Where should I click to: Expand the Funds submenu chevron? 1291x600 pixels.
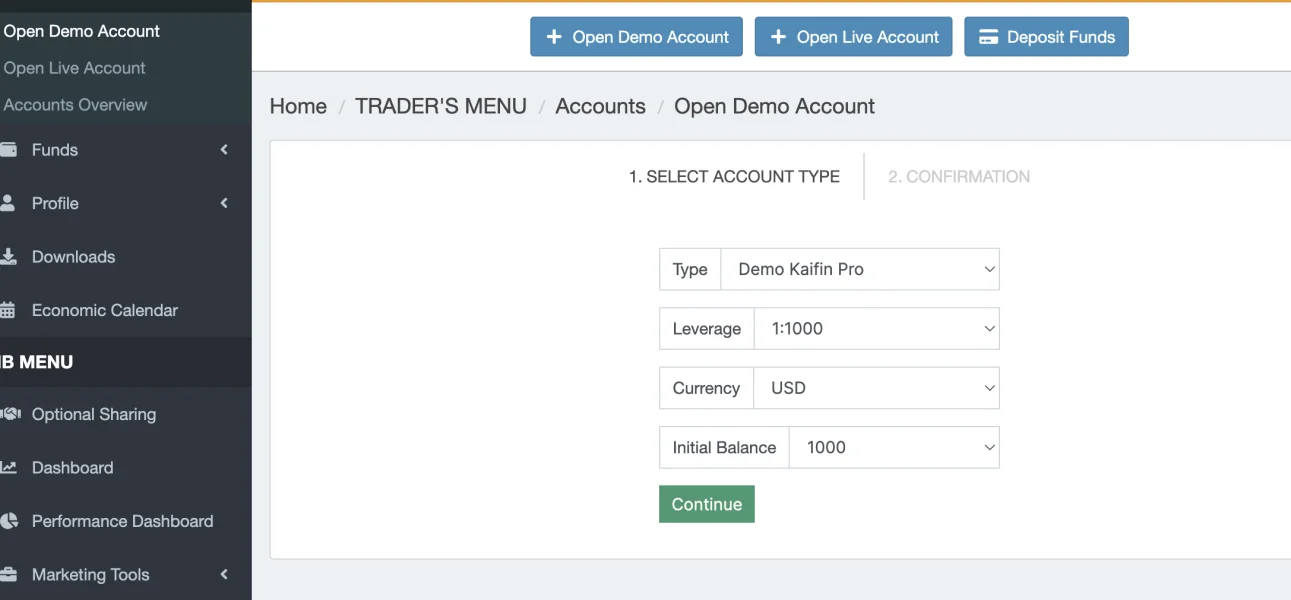pos(224,150)
